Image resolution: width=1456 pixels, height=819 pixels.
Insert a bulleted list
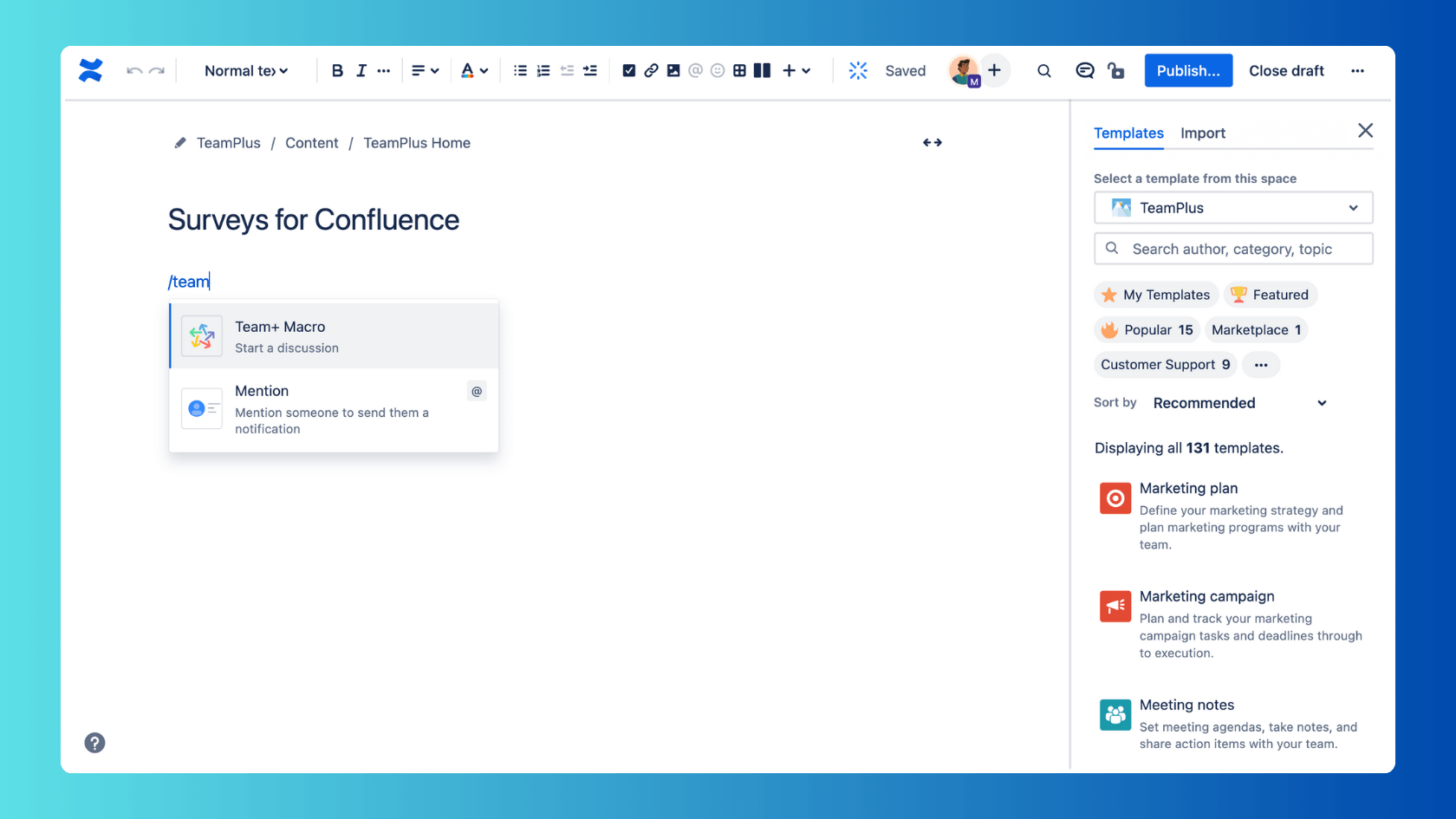(520, 70)
